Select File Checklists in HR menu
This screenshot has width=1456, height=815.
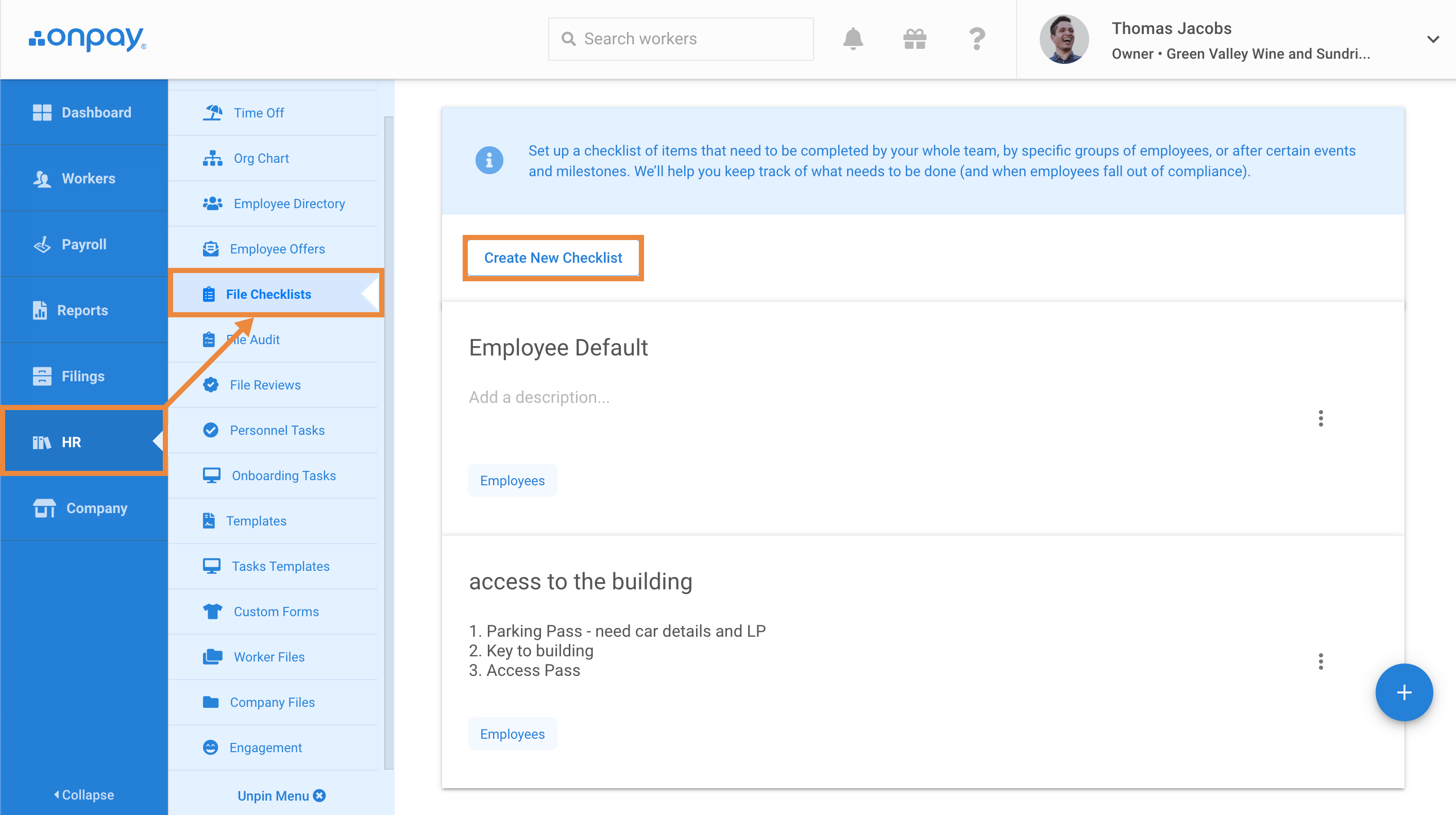[x=276, y=294]
